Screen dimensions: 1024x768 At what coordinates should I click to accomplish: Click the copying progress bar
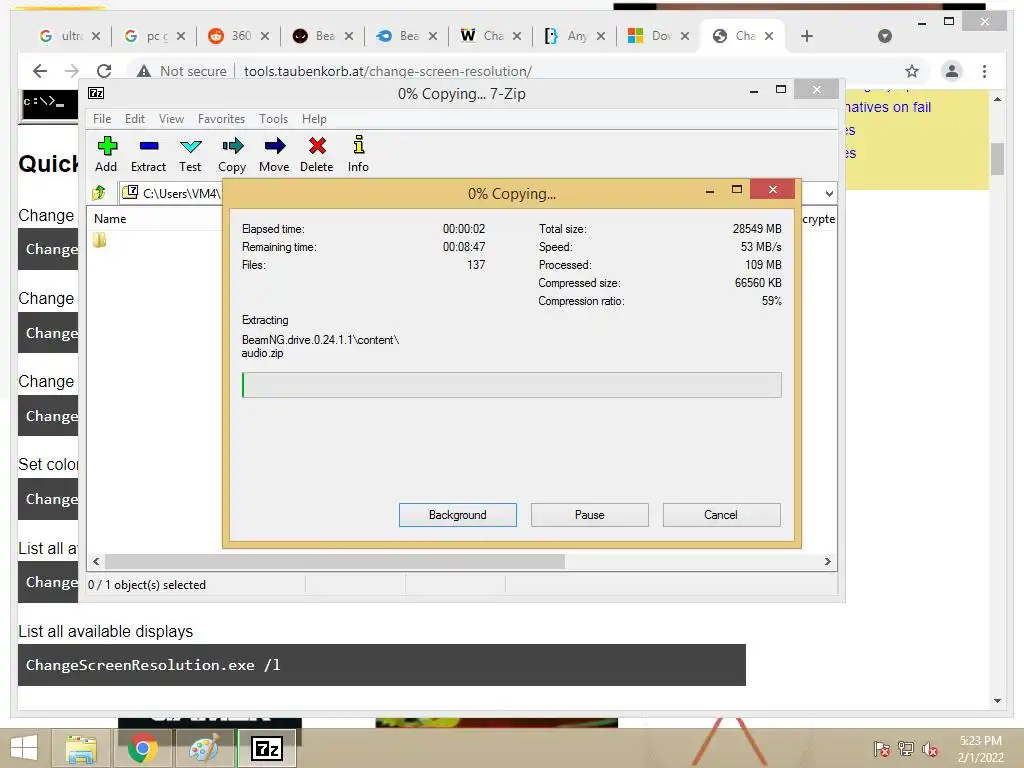(511, 385)
